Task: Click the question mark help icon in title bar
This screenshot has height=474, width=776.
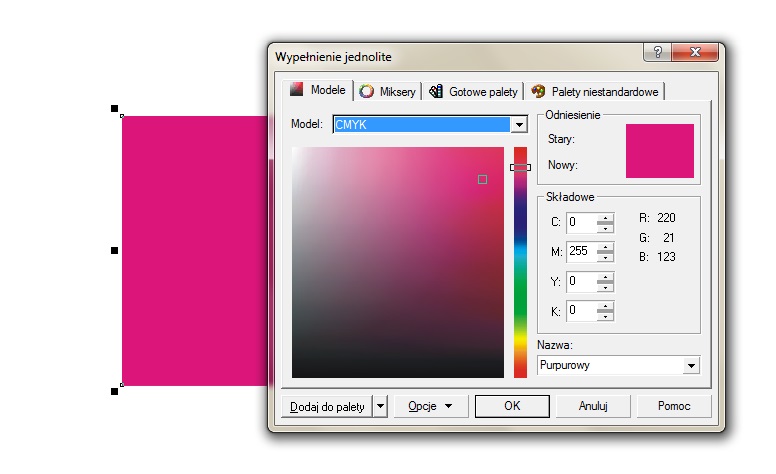Action: click(x=658, y=53)
